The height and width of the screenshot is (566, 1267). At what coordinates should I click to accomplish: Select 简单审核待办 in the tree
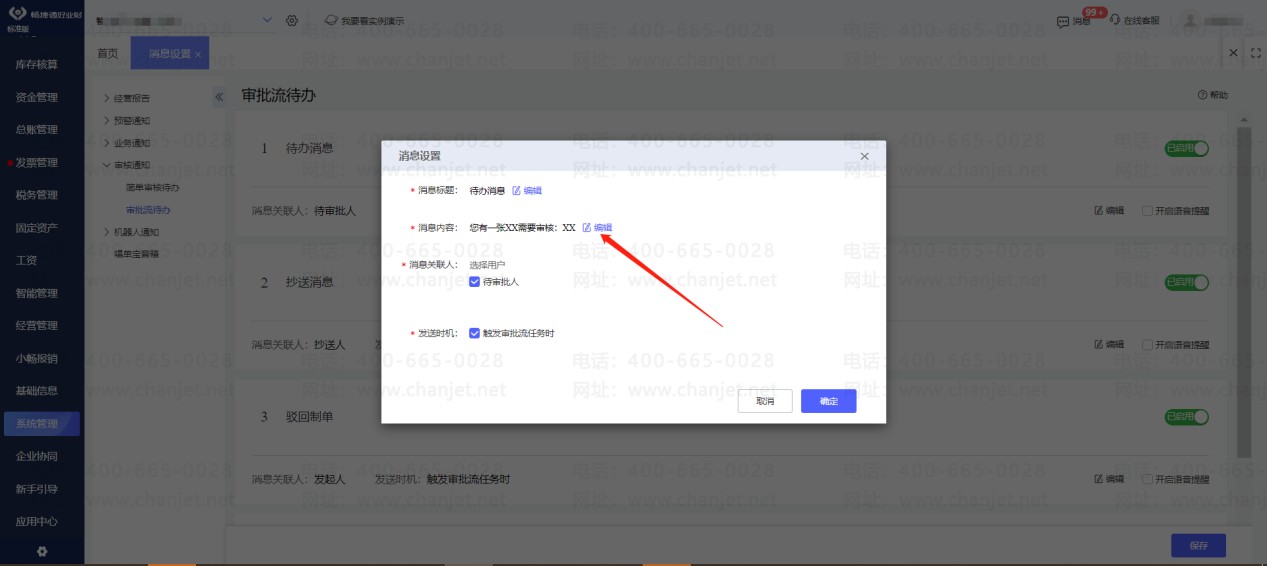[x=152, y=187]
